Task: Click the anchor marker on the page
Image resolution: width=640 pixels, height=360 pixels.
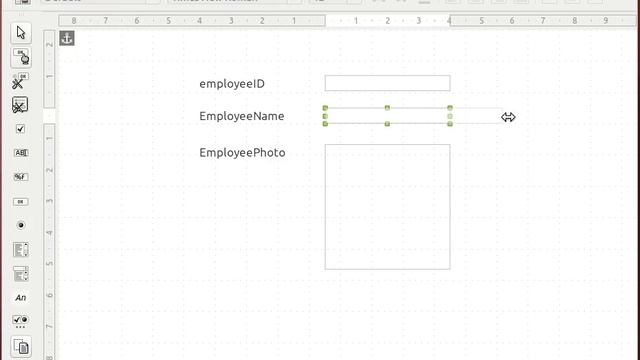Action: point(67,38)
